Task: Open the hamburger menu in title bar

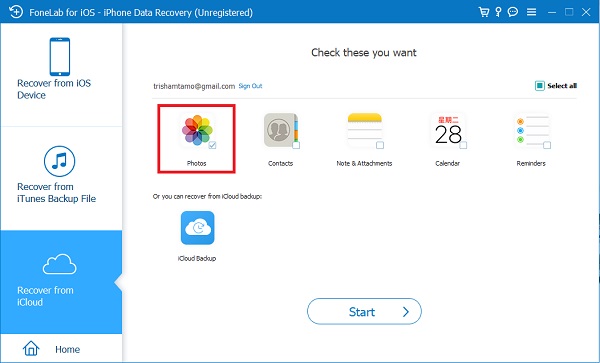Action: click(x=532, y=12)
